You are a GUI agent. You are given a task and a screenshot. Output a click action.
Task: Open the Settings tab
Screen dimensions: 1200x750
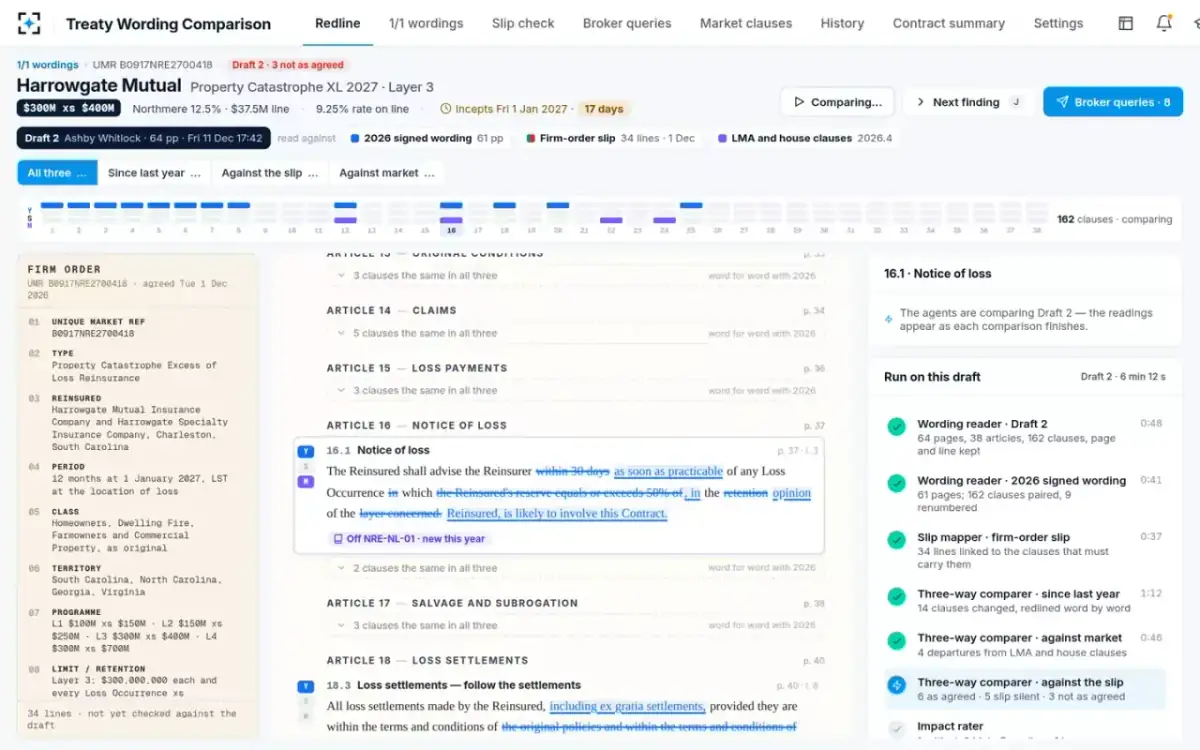(1058, 23)
